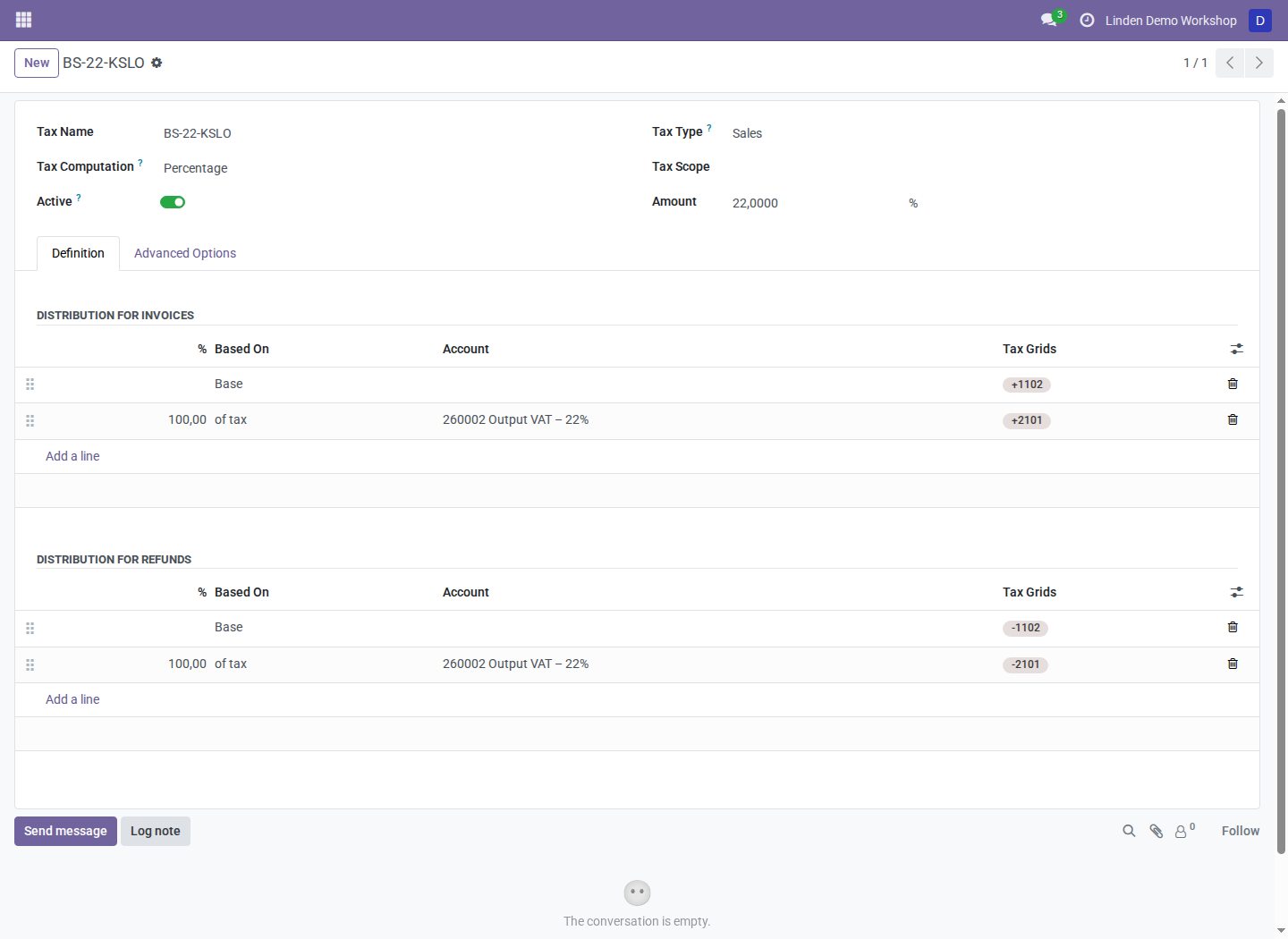The width and height of the screenshot is (1288, 939).
Task: Go to the next record arrow
Action: [x=1258, y=63]
